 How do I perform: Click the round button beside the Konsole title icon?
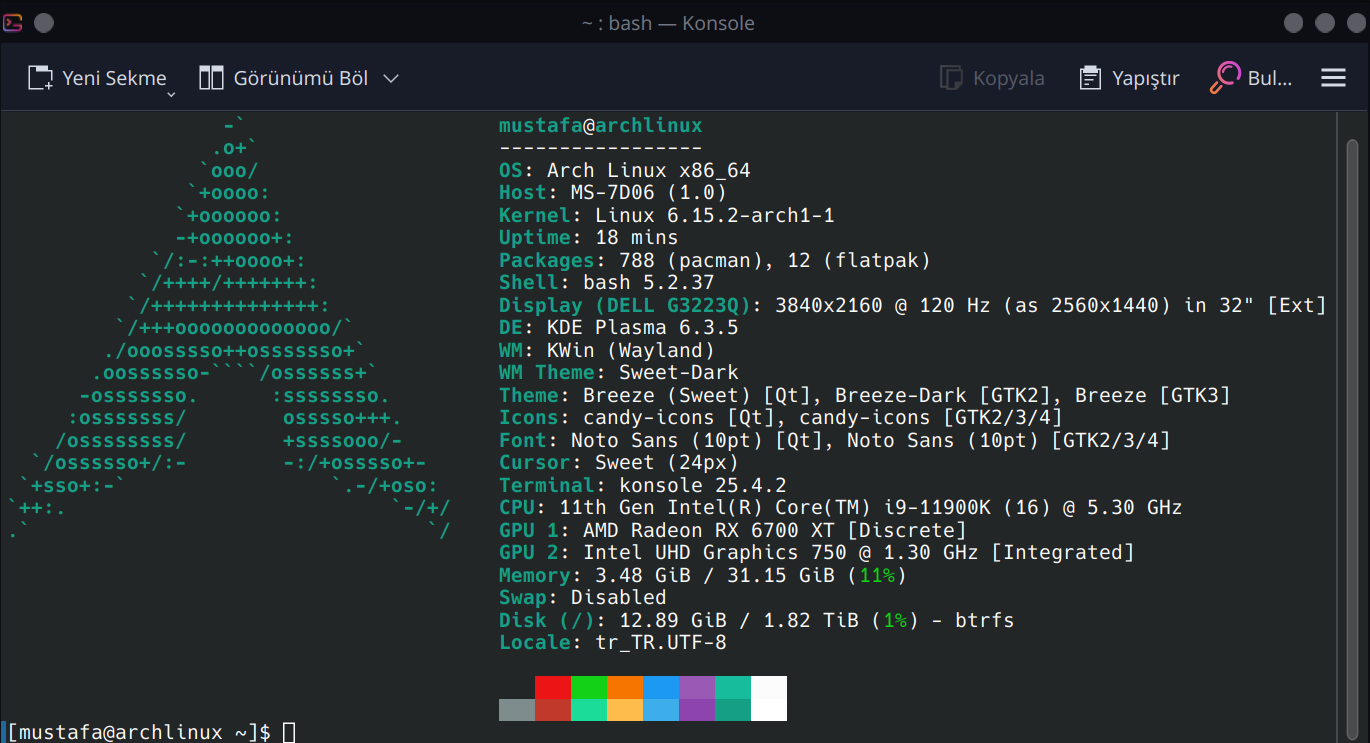coord(44,23)
